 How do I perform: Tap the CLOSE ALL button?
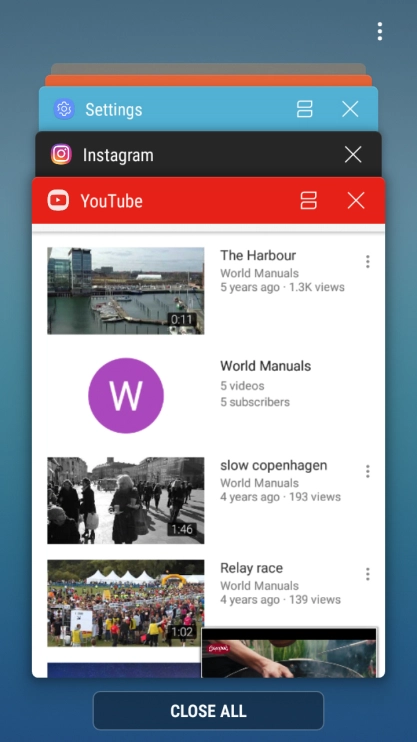click(208, 711)
